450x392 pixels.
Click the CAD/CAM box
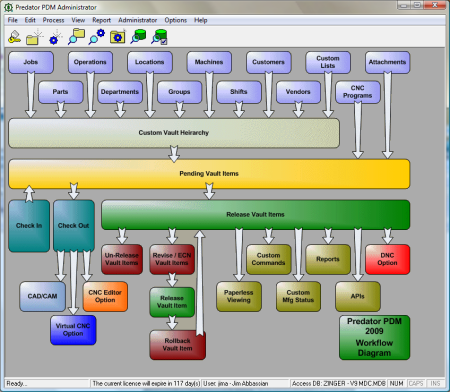42,296
